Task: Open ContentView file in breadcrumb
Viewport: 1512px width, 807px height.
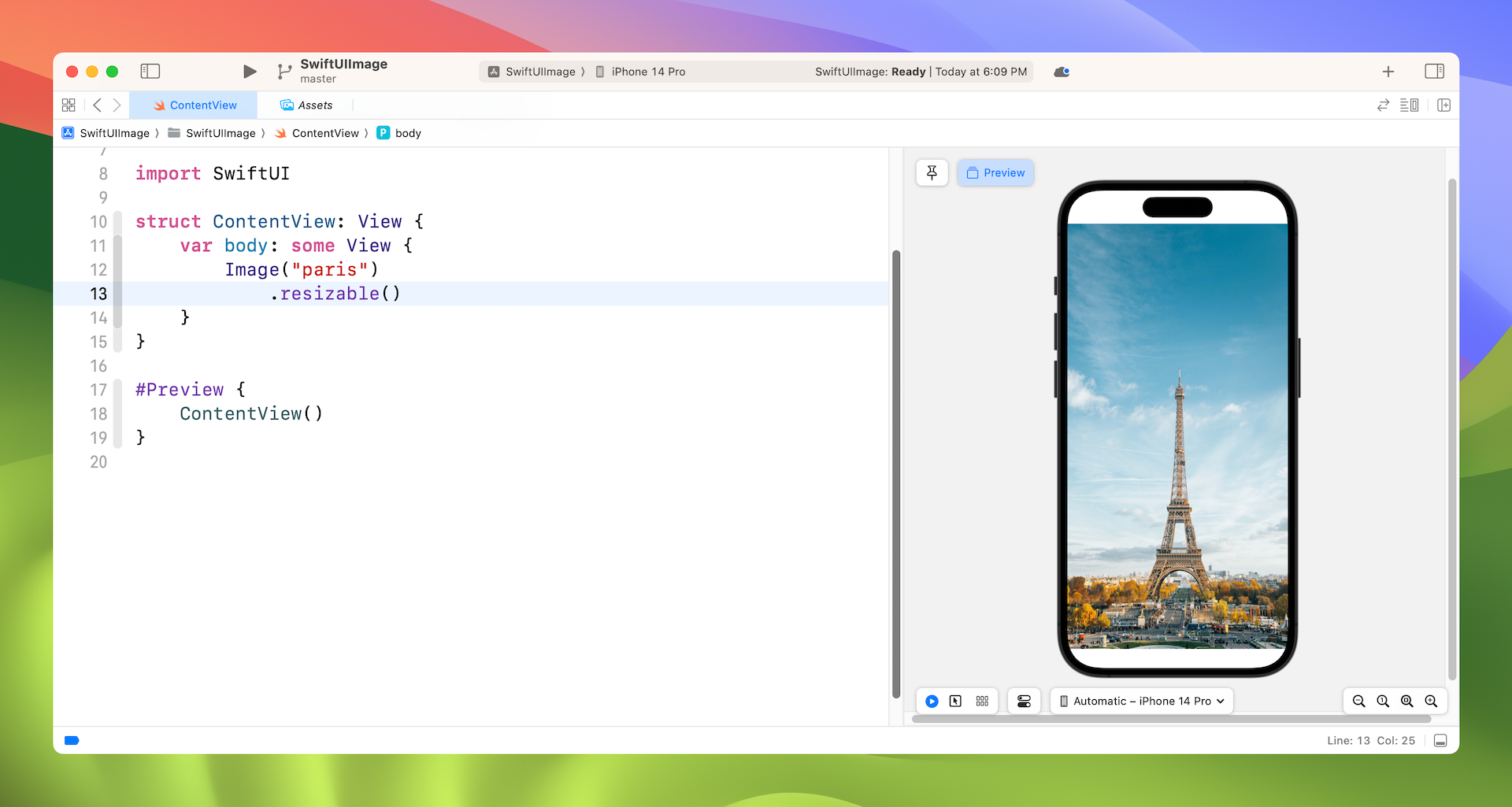Action: coord(317,133)
